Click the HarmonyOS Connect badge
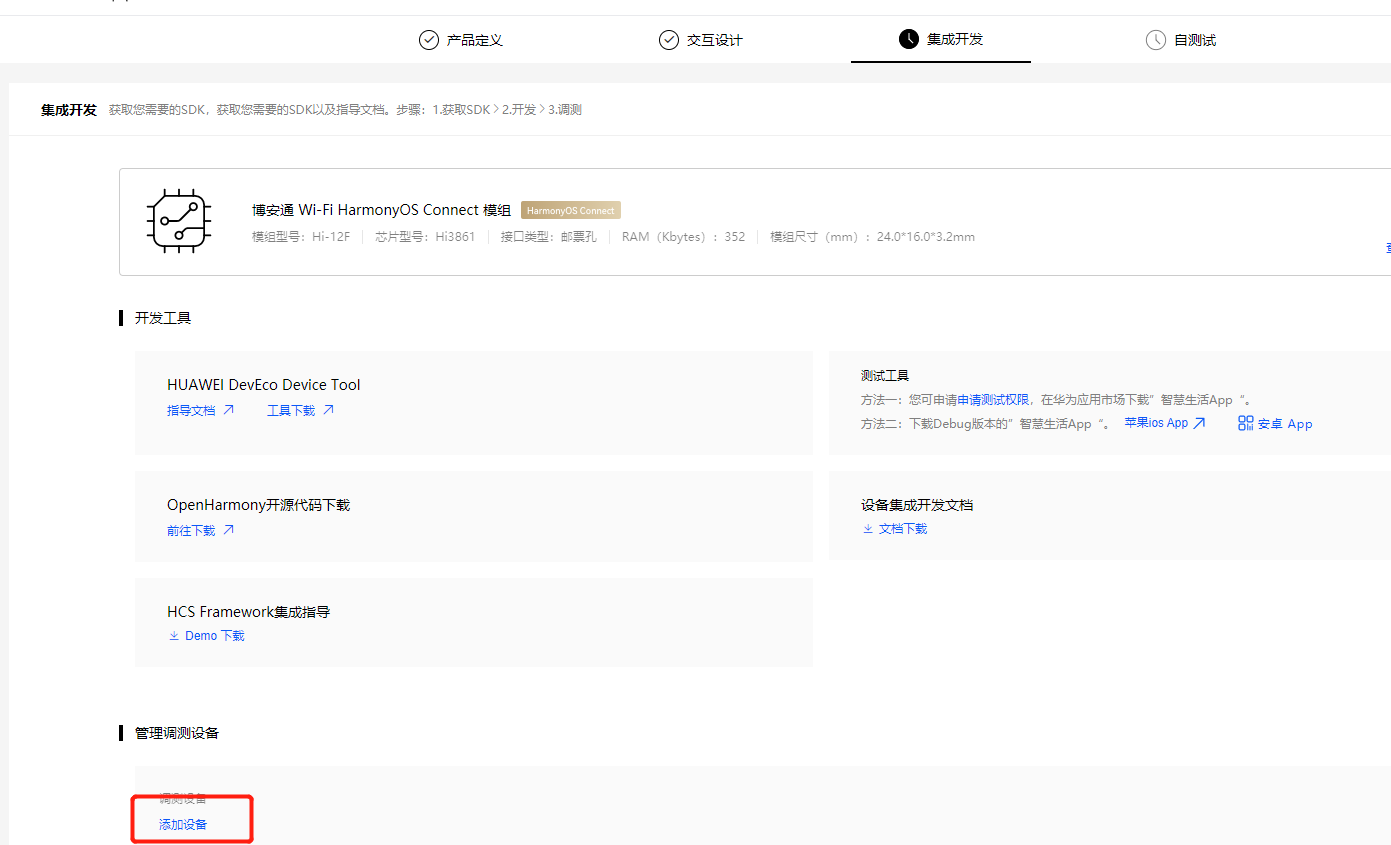The width and height of the screenshot is (1391, 845). point(571,210)
